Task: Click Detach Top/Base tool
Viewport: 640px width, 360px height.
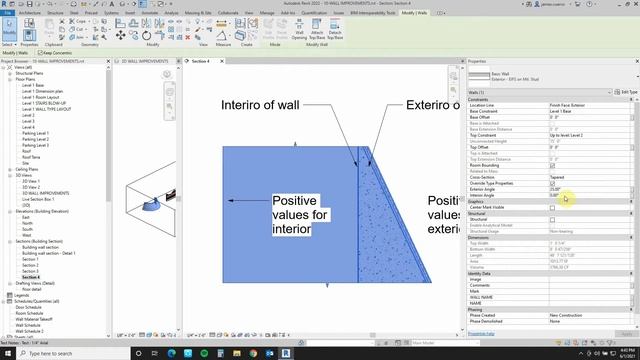Action: [335, 29]
